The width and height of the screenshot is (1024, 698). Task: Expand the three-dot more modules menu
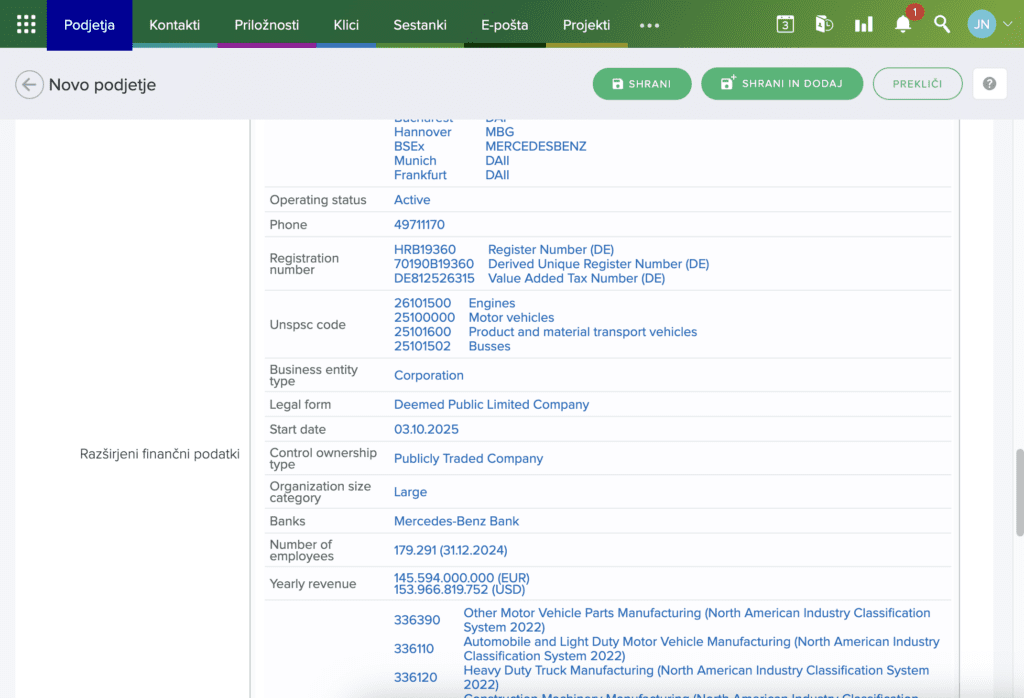(x=649, y=25)
